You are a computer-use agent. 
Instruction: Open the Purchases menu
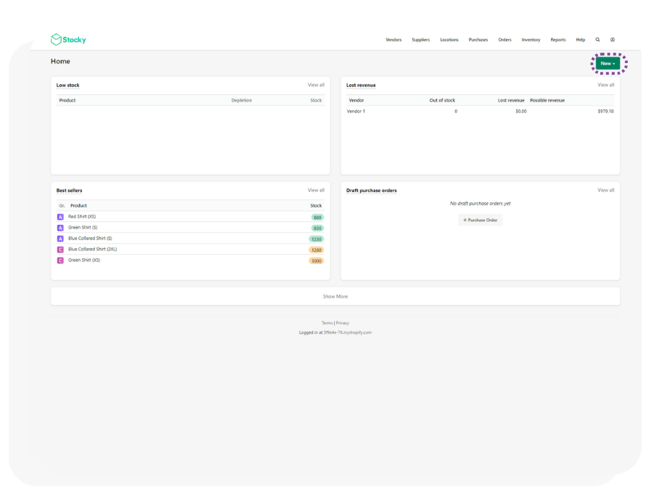coord(478,40)
